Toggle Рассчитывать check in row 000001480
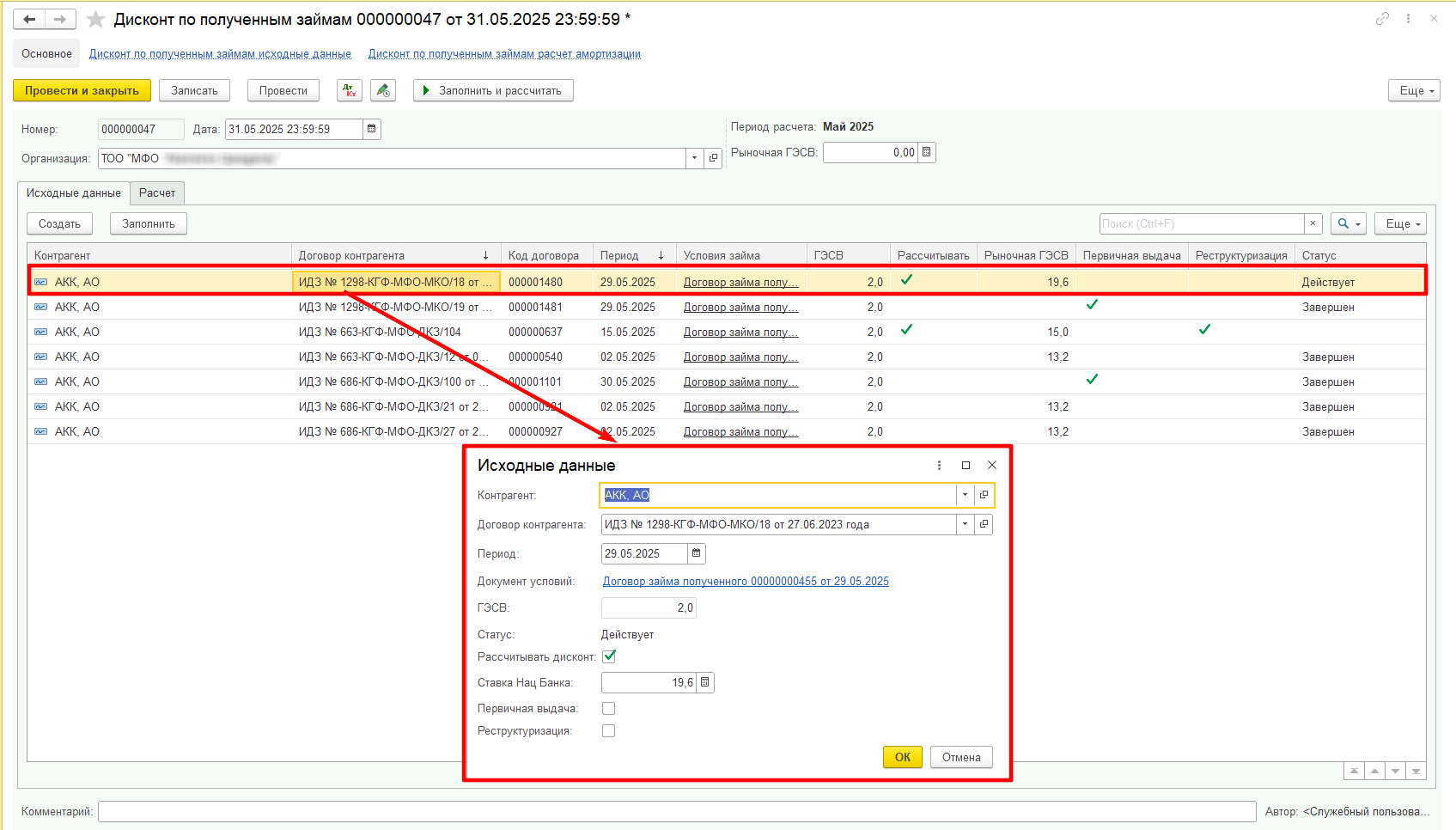The width and height of the screenshot is (1456, 830). [907, 279]
